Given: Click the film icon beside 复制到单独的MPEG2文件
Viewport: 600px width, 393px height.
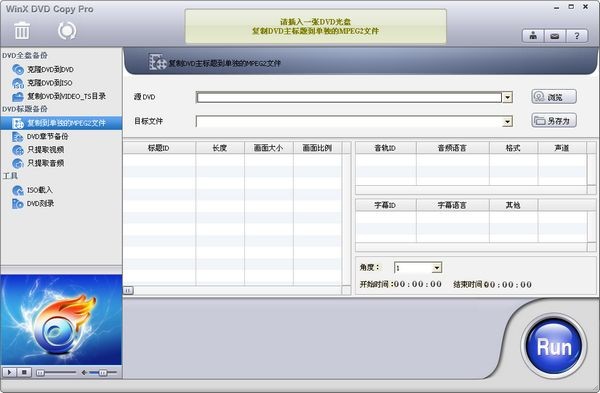Looking at the screenshot, I should pos(18,123).
